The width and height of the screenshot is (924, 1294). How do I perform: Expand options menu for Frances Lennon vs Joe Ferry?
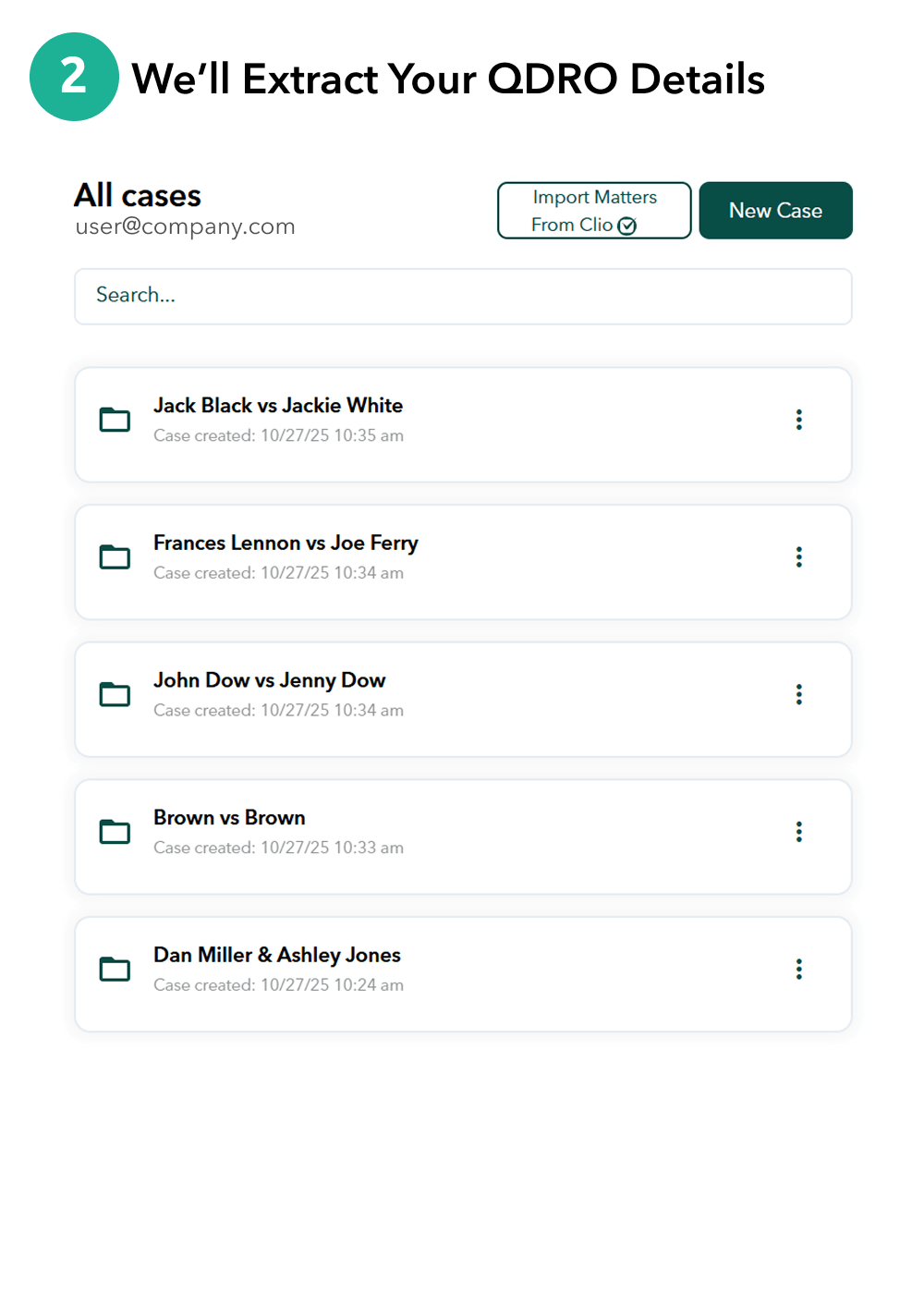[x=799, y=557]
